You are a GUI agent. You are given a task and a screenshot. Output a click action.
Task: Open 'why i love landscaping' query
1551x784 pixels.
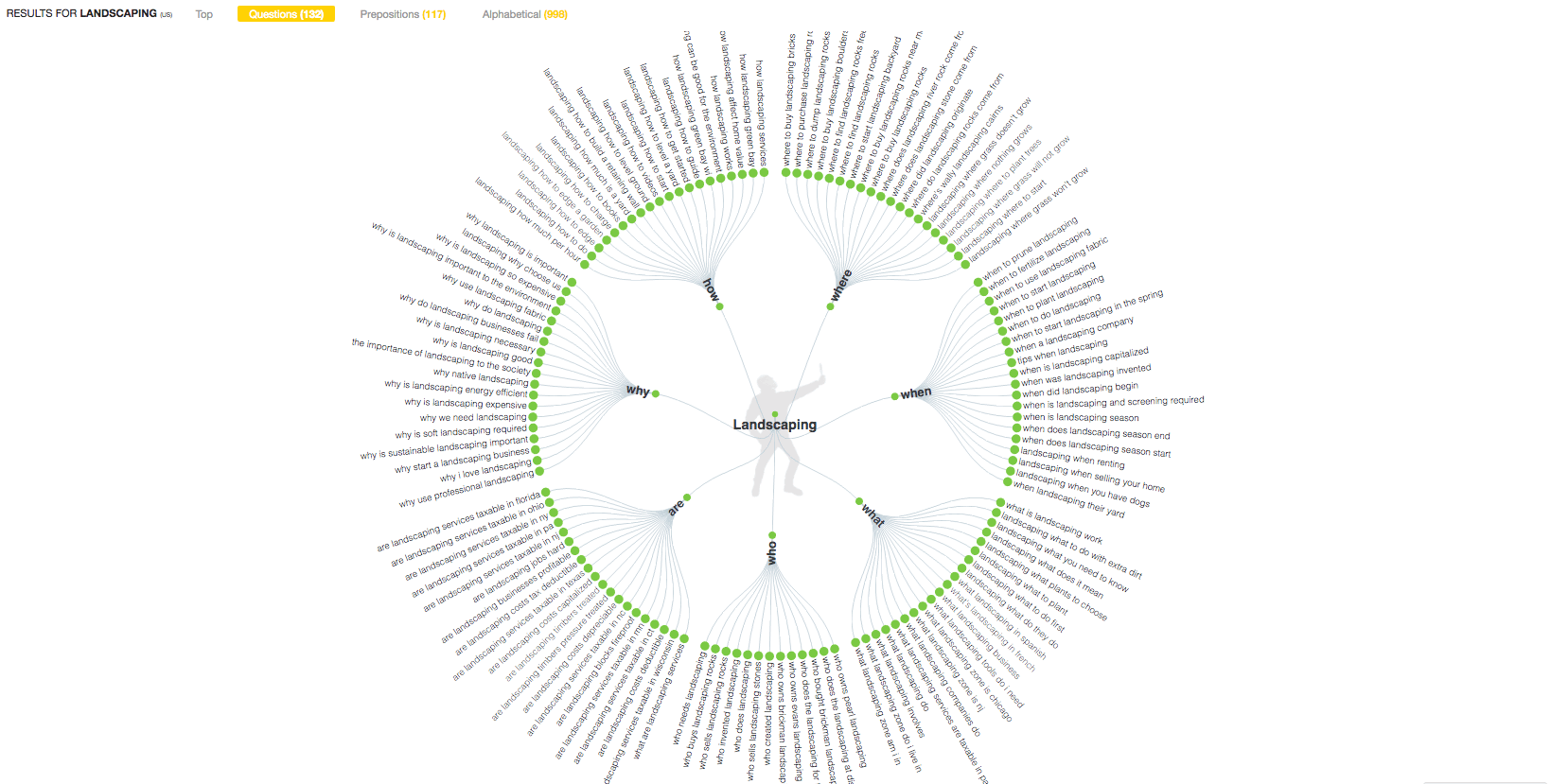pos(485,471)
